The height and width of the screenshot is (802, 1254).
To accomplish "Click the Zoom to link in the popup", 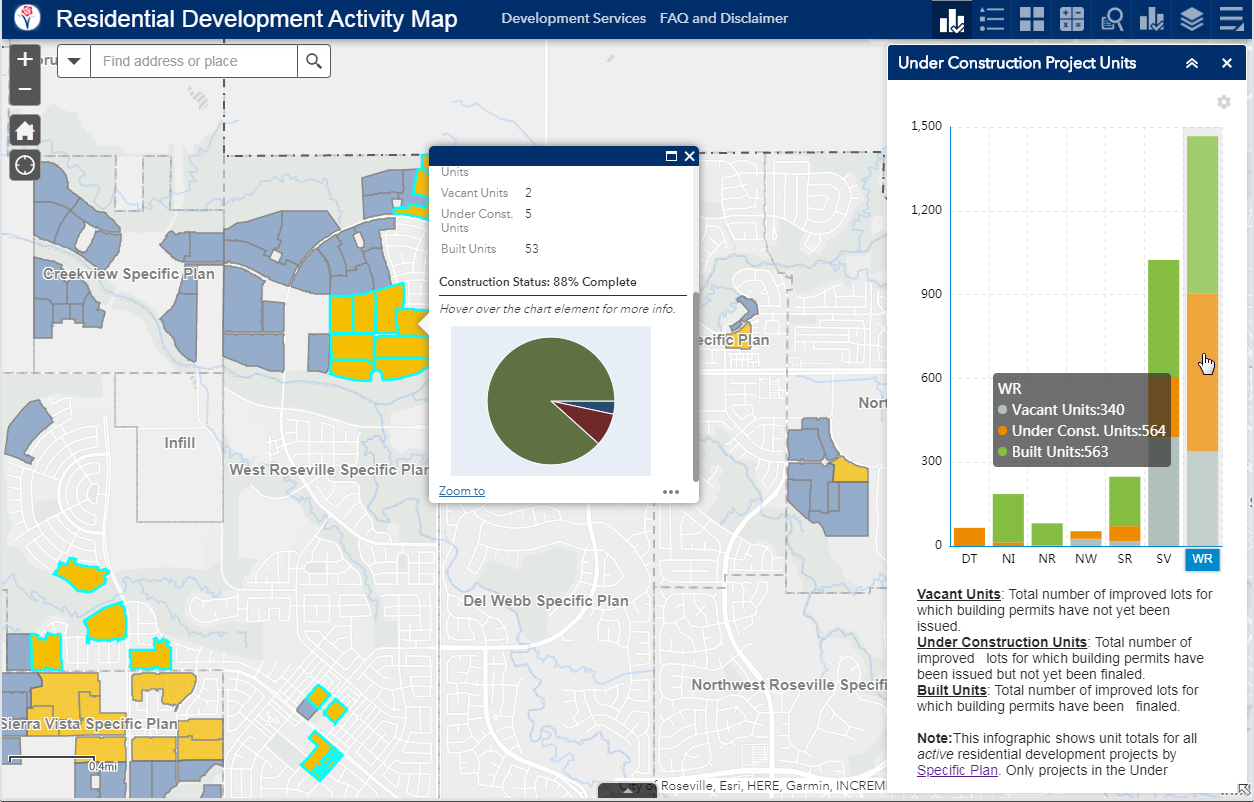I will 461,490.
